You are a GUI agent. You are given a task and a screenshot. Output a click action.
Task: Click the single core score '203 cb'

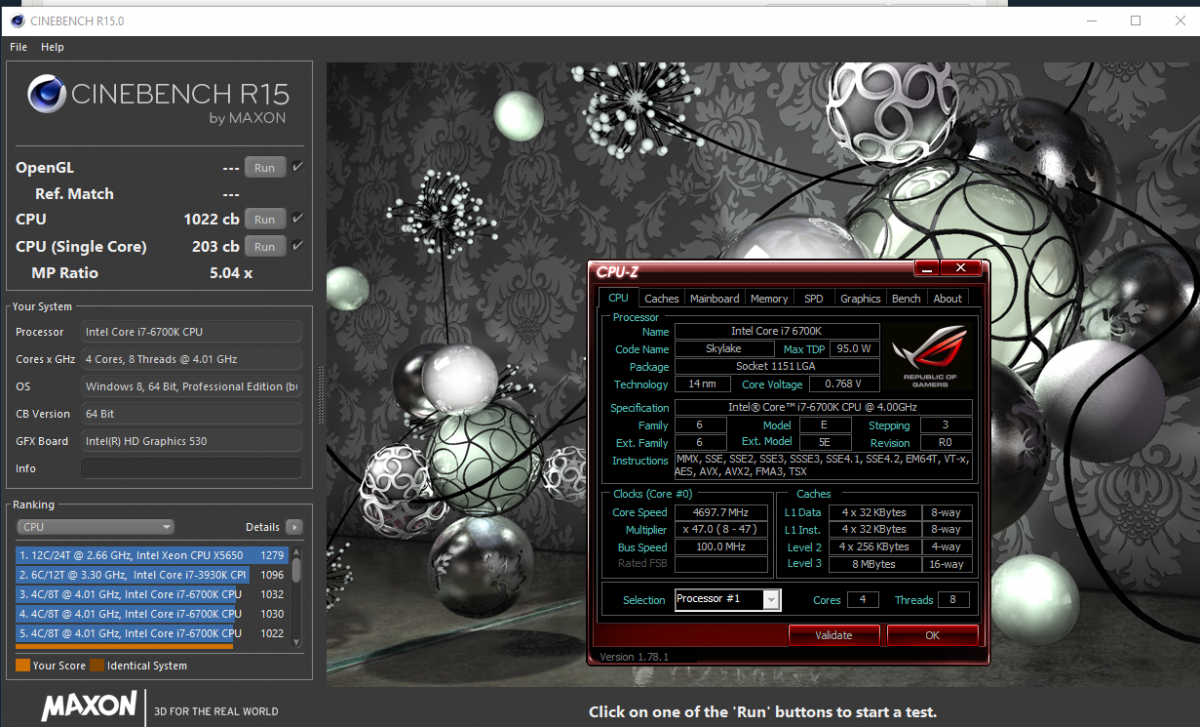point(215,246)
